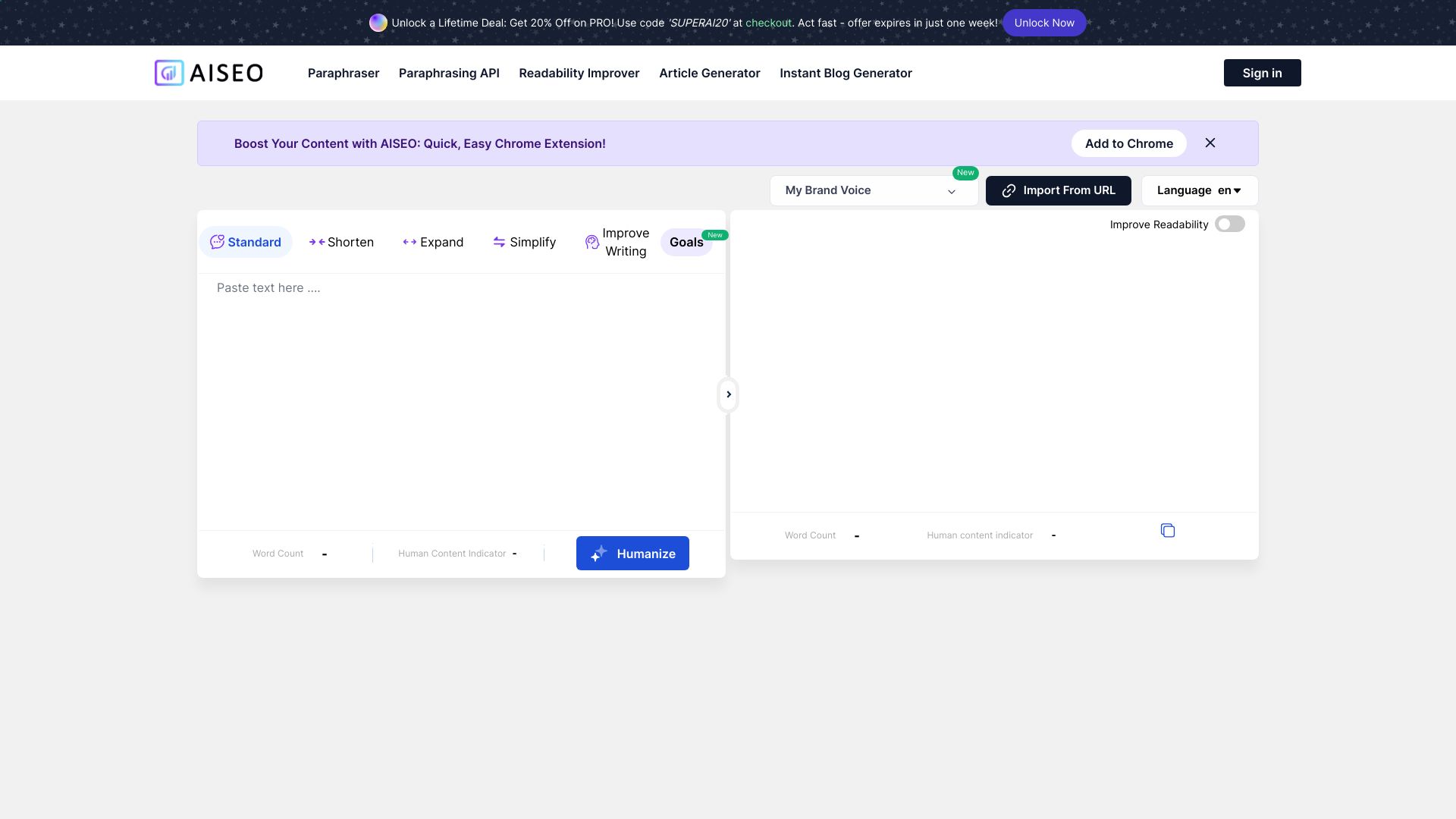The height and width of the screenshot is (819, 1456).
Task: Click the Improve Writing brain icon
Action: click(x=591, y=242)
